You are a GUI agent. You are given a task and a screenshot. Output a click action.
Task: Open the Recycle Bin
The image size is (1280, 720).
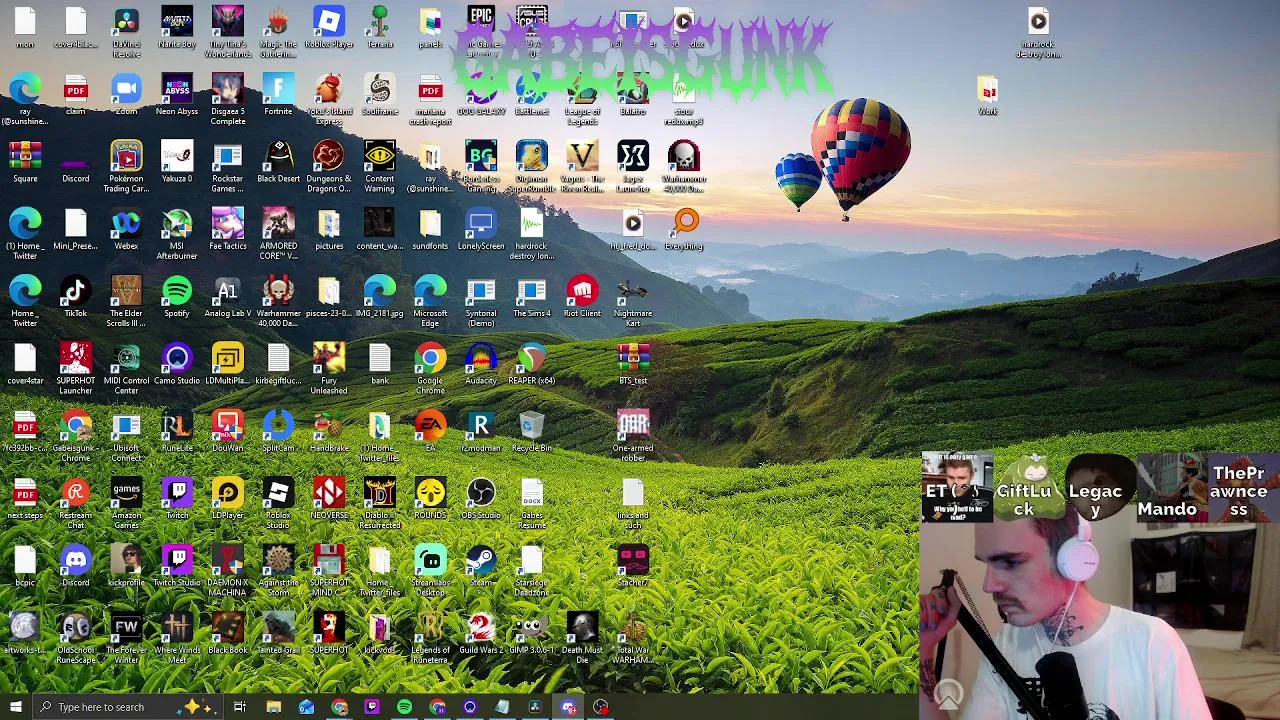[x=532, y=431]
